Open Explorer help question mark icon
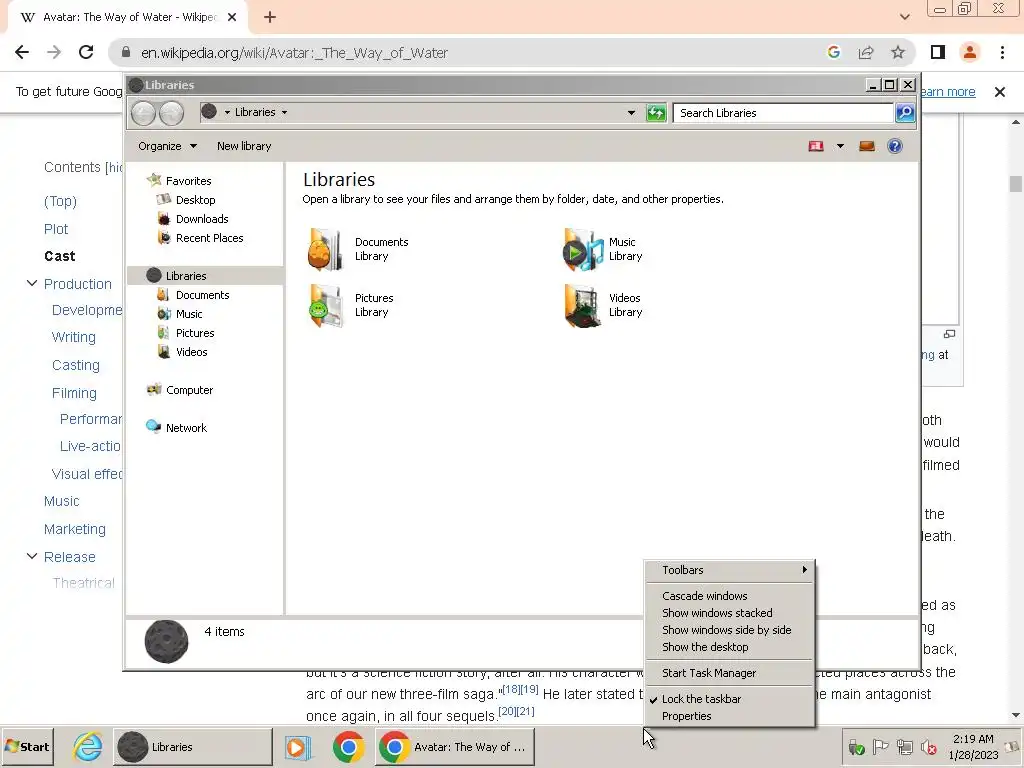Image resolution: width=1024 pixels, height=768 pixels. (x=895, y=146)
